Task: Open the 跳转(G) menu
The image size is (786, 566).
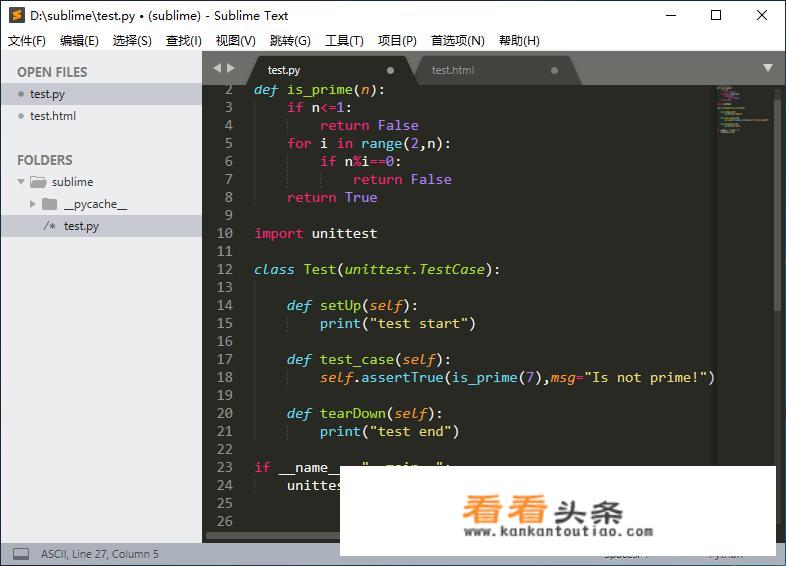Action: click(x=290, y=41)
